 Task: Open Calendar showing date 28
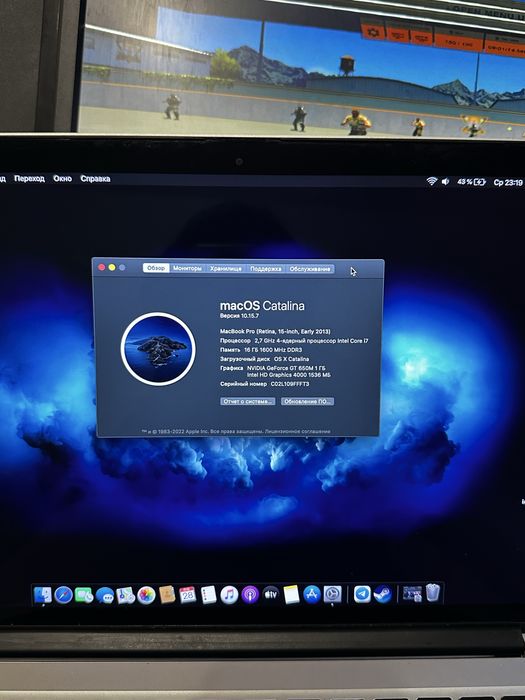pos(188,595)
